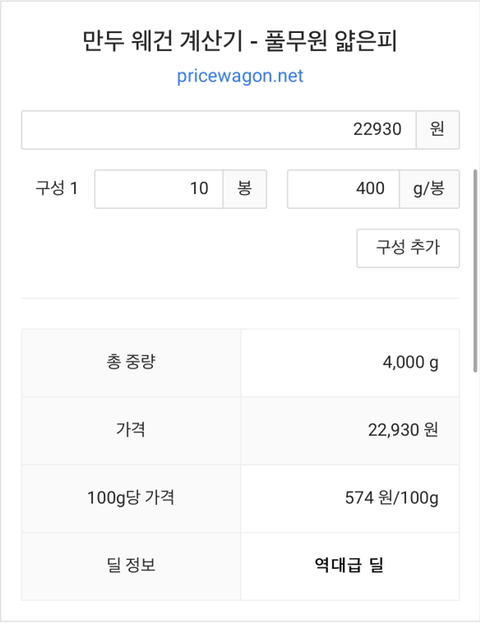Click the 만두 웨건 계산기 page title

pyautogui.click(x=240, y=41)
